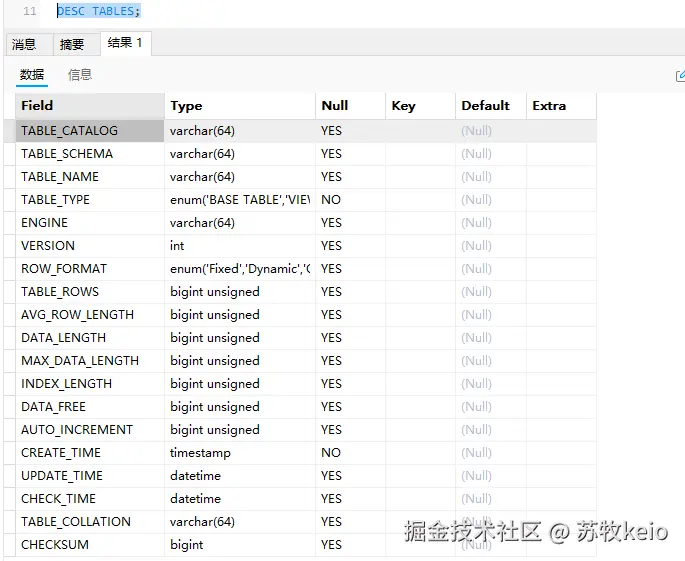Open the 数据 sub-tab

32,75
